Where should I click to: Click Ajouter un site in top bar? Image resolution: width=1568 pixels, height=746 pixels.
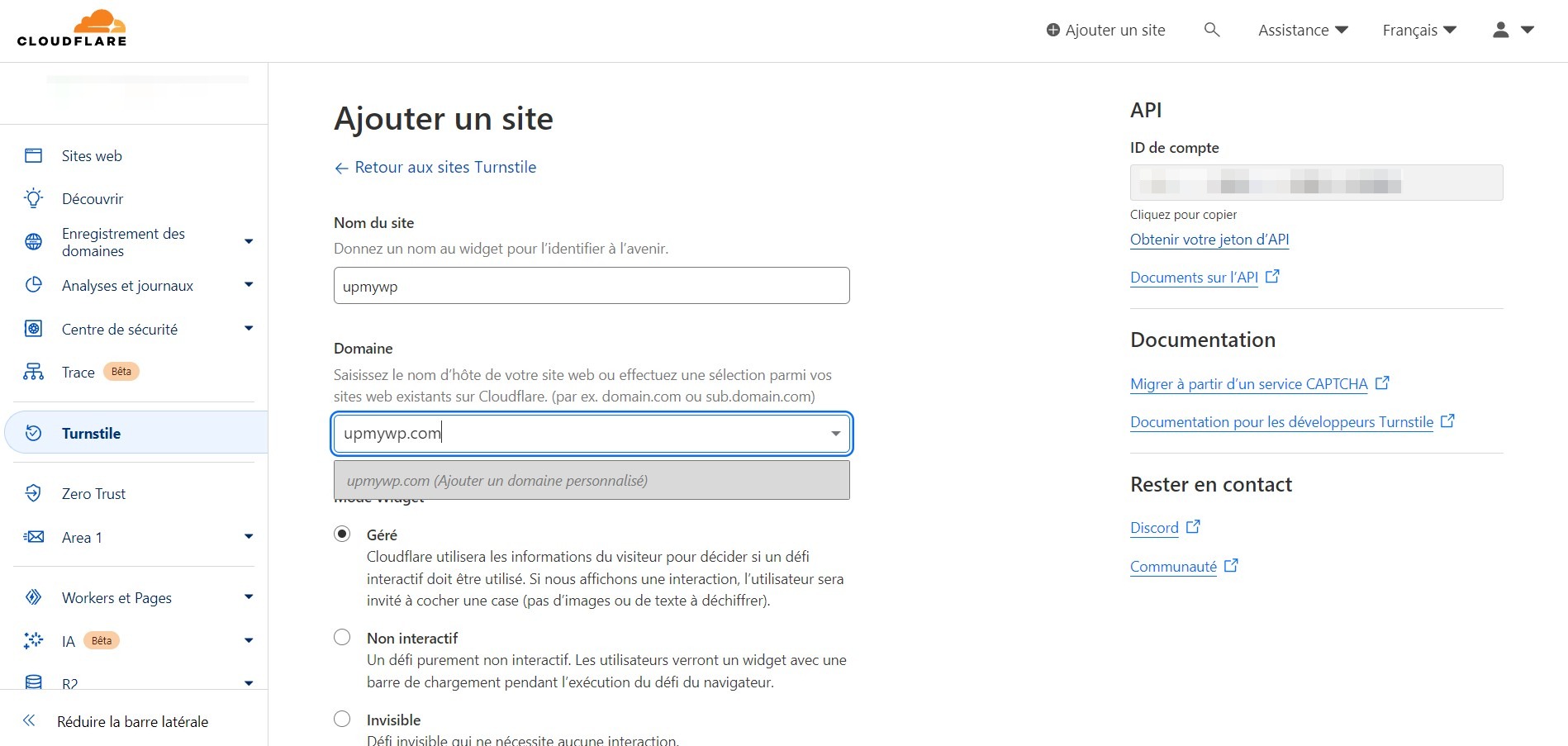pyautogui.click(x=1105, y=31)
